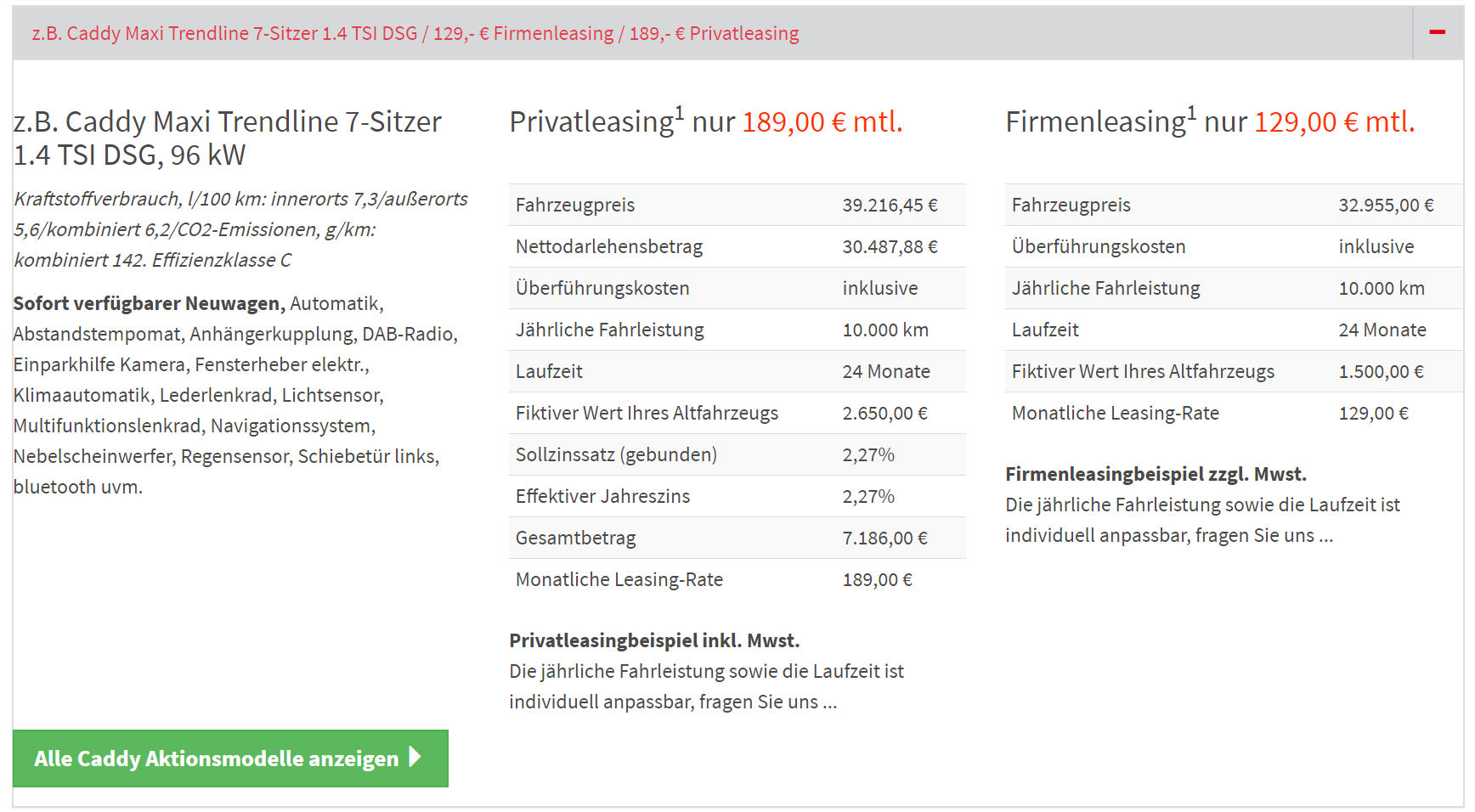The width and height of the screenshot is (1475, 812).
Task: Click the Kraftstoffverbrauch italic consumption text
Action: tap(240, 229)
